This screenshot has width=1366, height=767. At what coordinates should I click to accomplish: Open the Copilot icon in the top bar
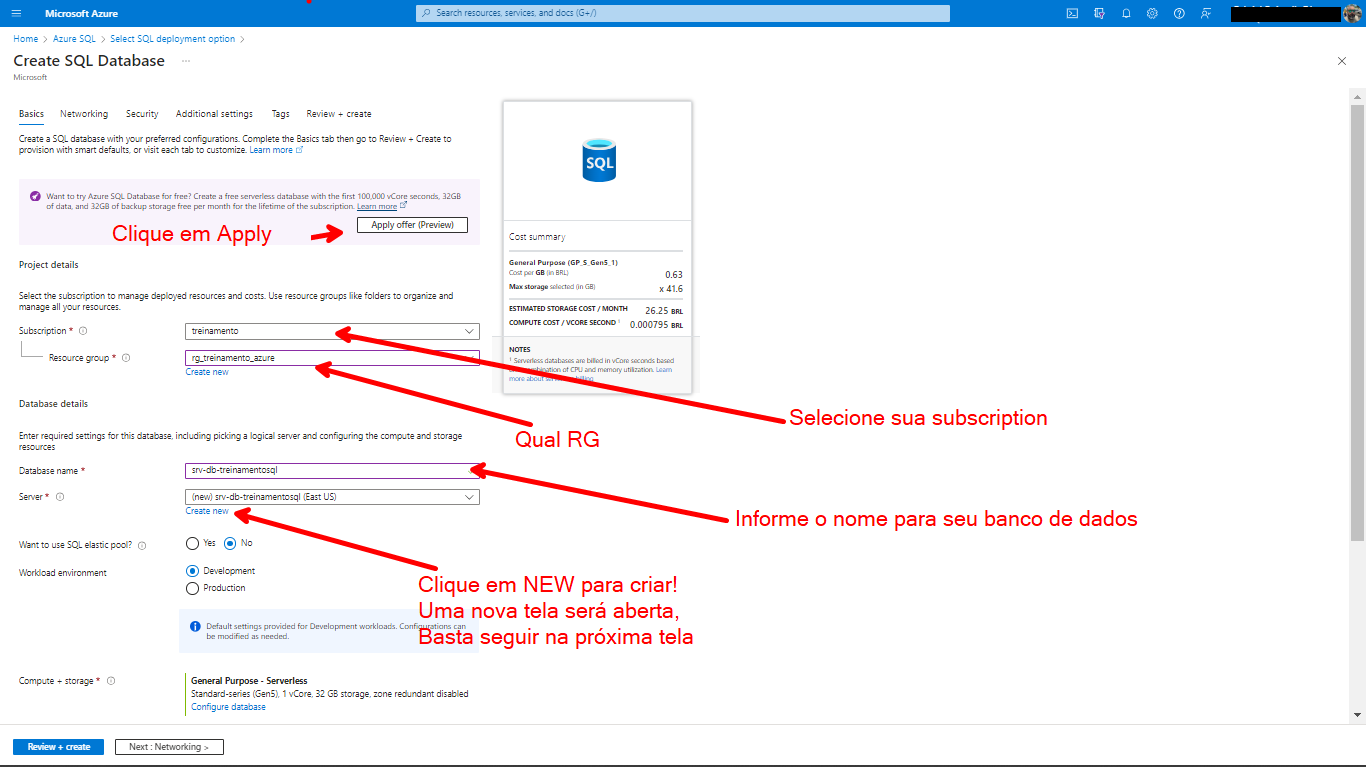tap(1098, 13)
